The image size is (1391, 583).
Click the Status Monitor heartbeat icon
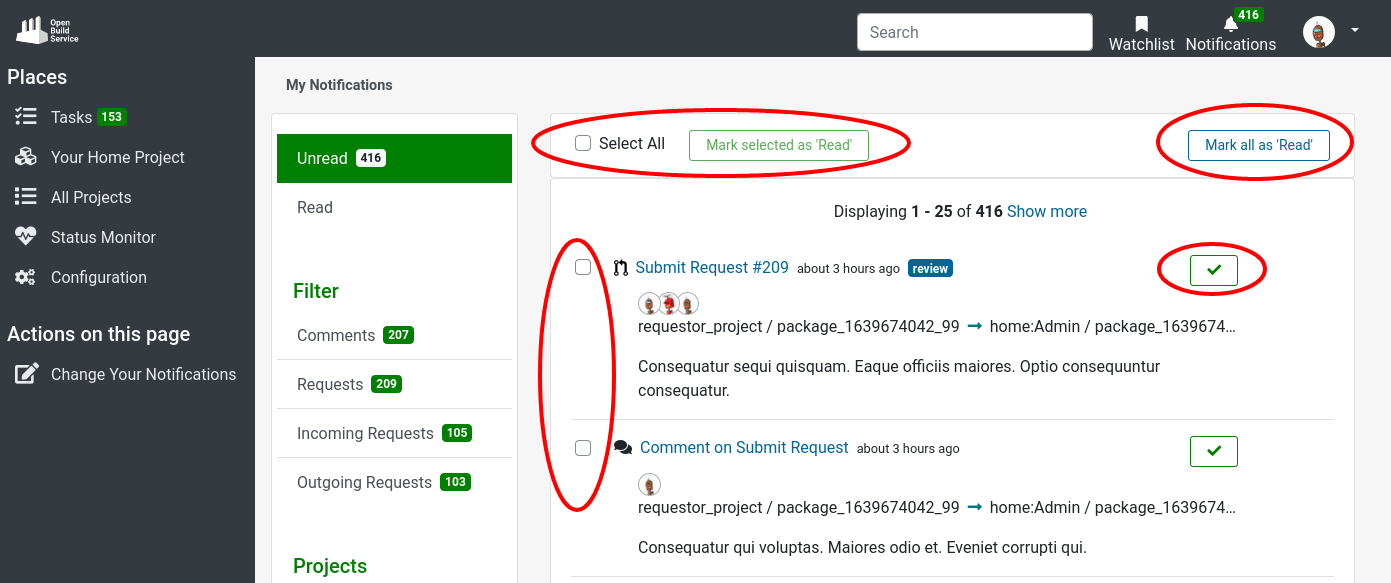coord(26,237)
